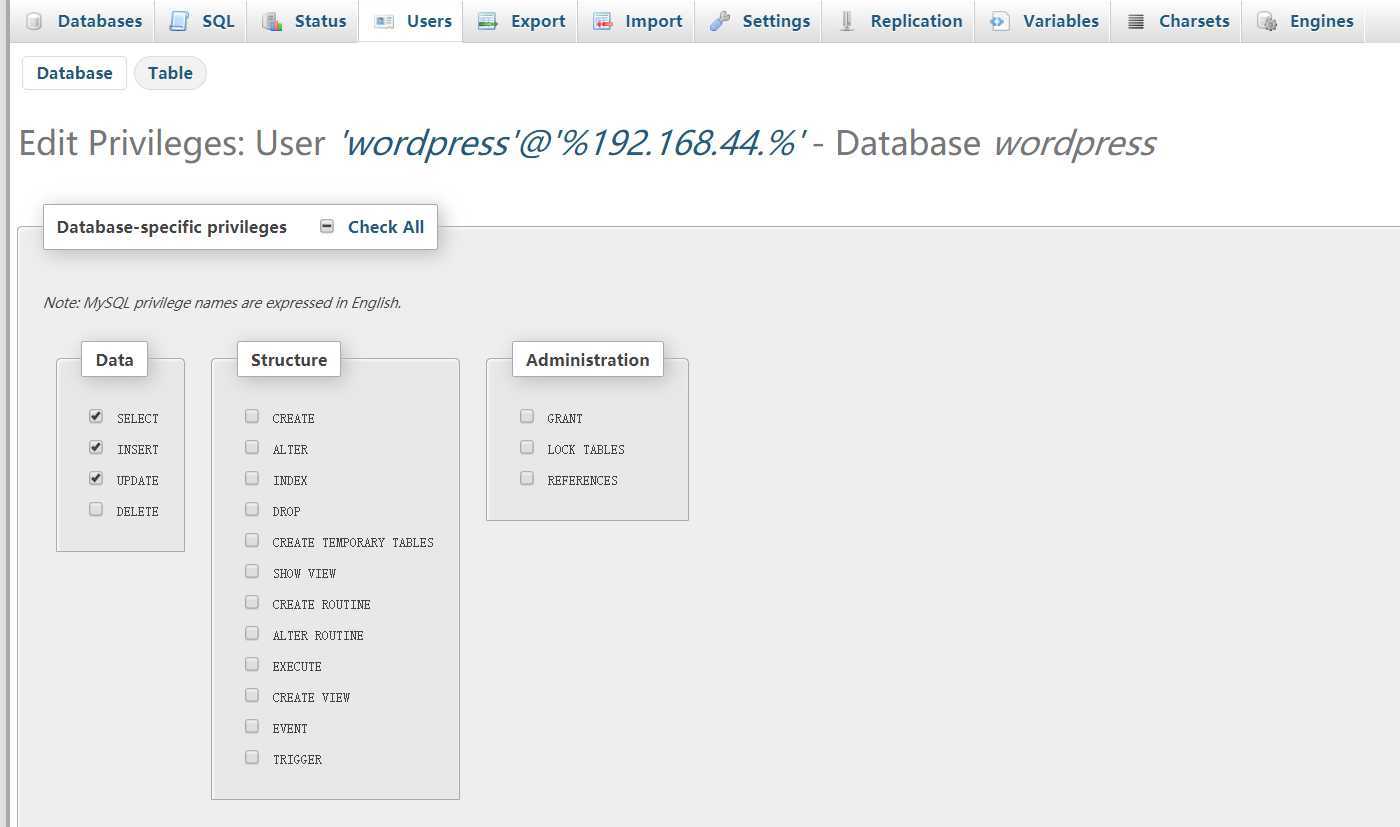Tick the INDEX privilege checkbox

pyautogui.click(x=252, y=478)
